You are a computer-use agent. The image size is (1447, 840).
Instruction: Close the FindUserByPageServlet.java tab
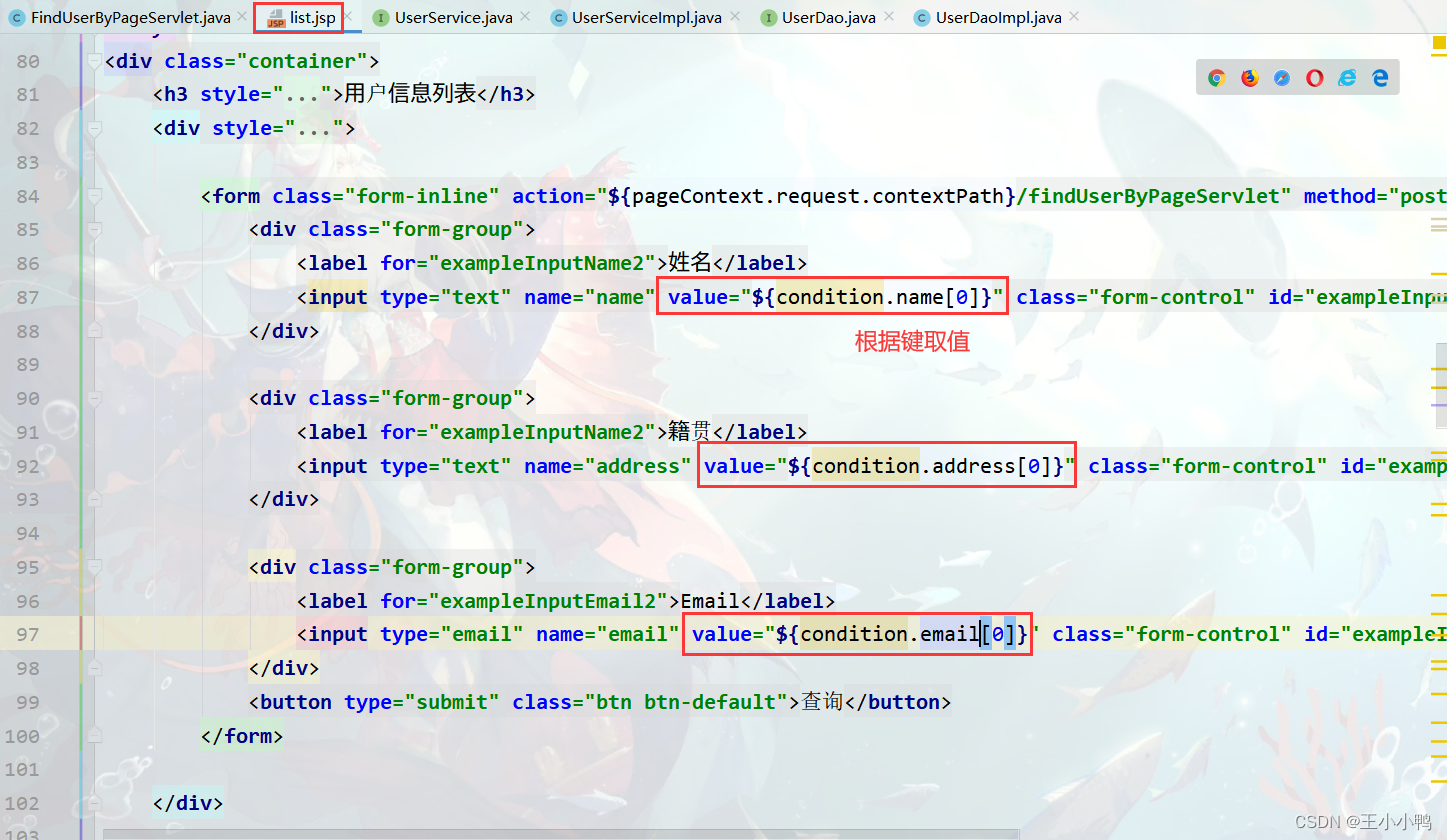[x=242, y=18]
